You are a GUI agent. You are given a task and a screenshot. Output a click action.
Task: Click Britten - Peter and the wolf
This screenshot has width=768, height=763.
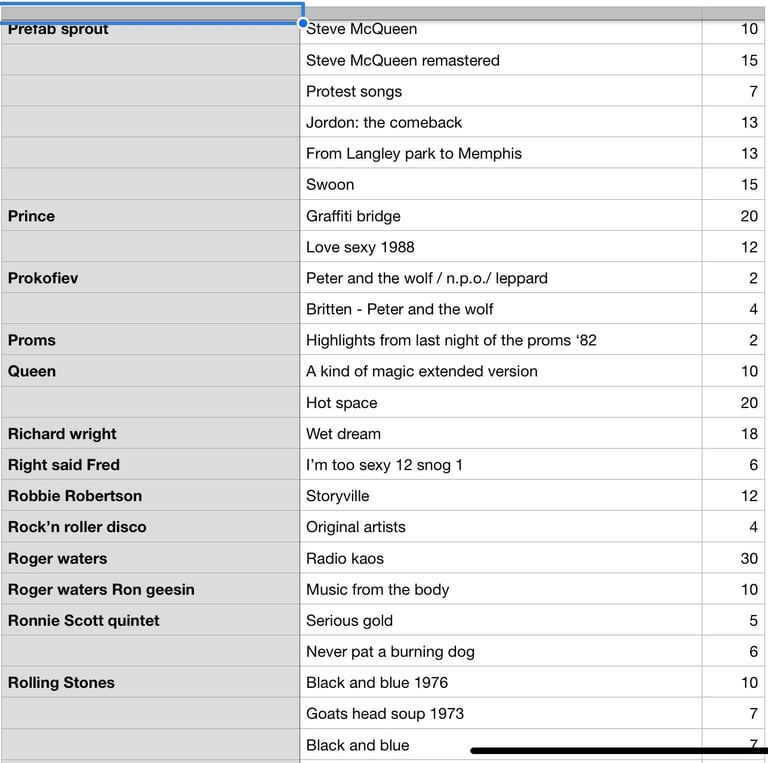coord(501,309)
